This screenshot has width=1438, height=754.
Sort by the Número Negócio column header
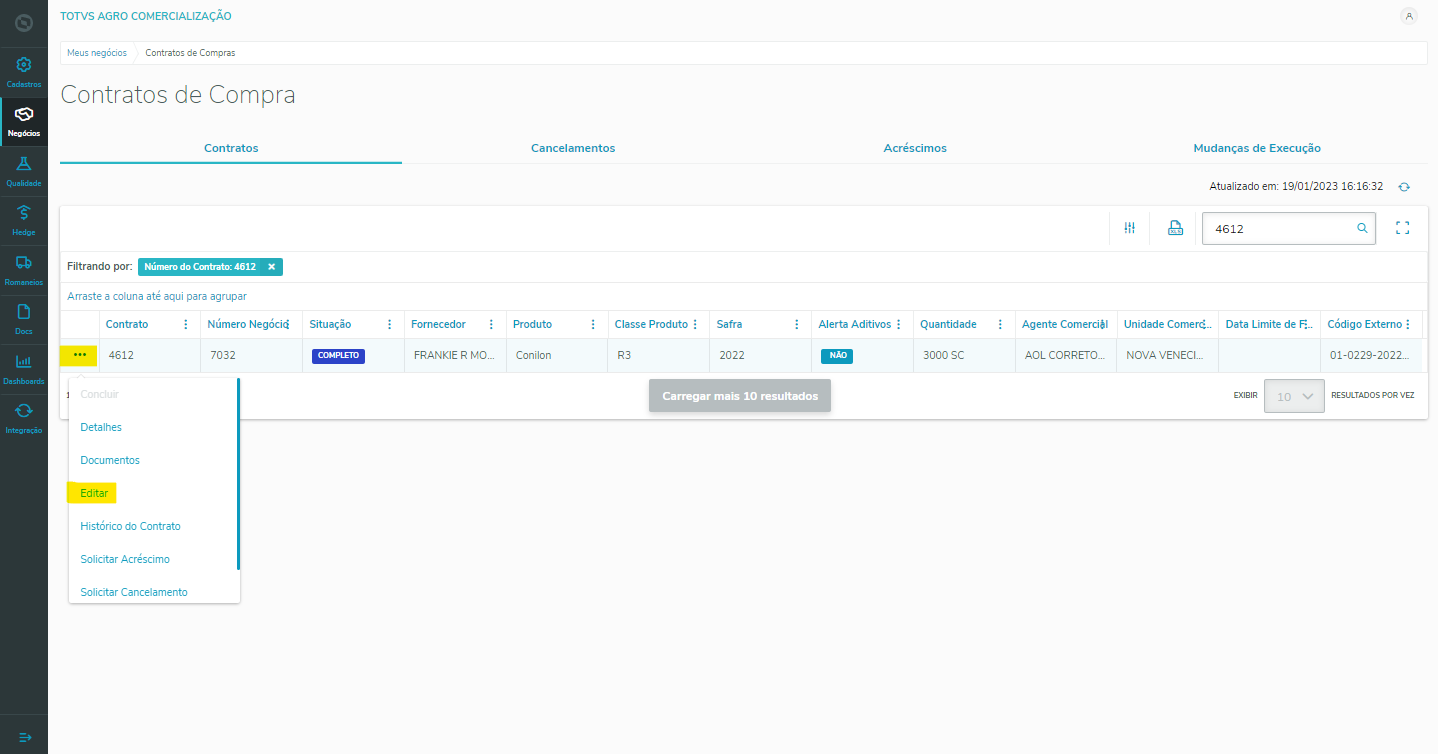248,324
